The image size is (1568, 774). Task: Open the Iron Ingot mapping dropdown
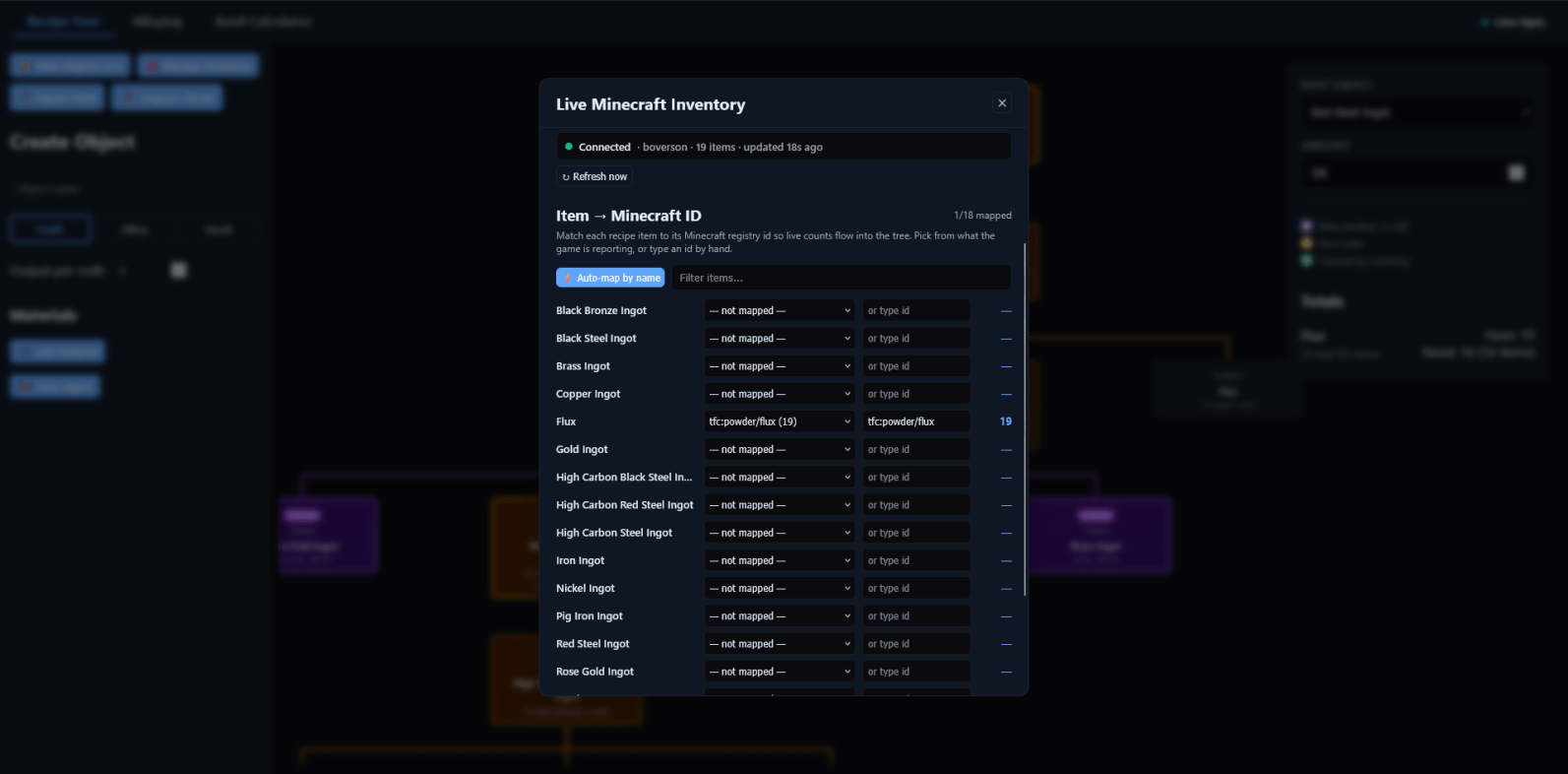click(780, 560)
